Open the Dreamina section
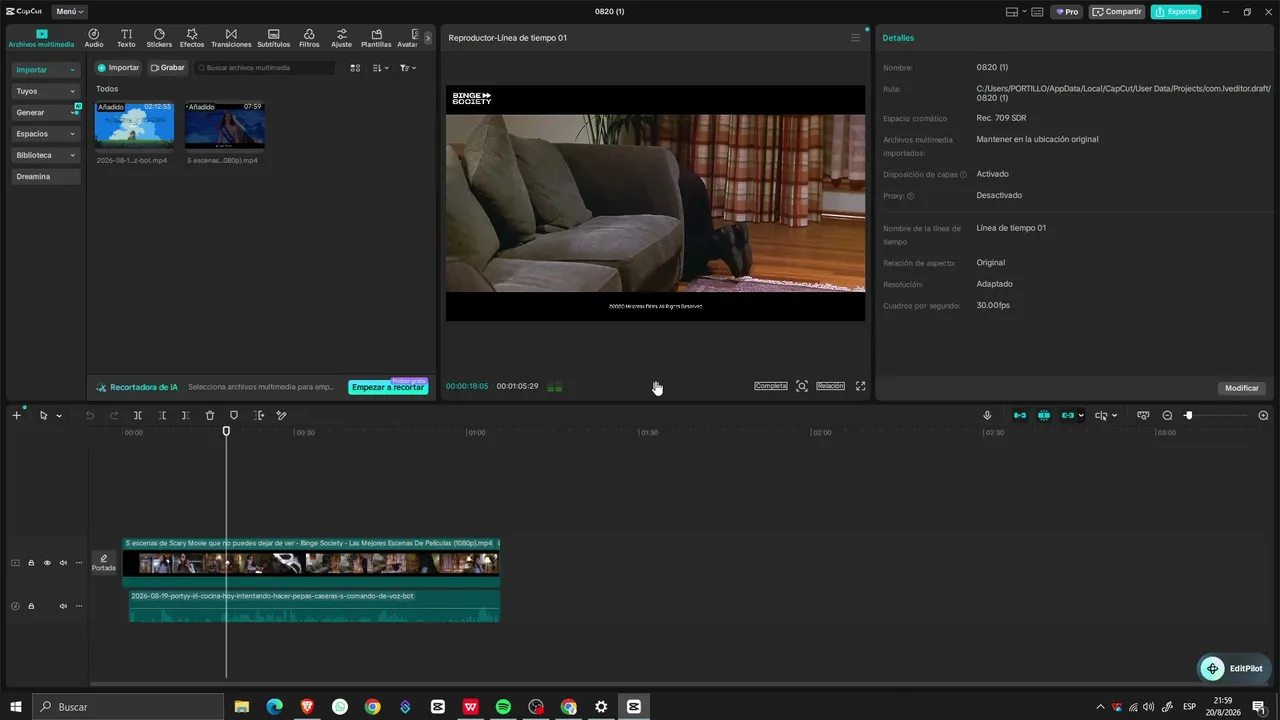 click(x=46, y=176)
